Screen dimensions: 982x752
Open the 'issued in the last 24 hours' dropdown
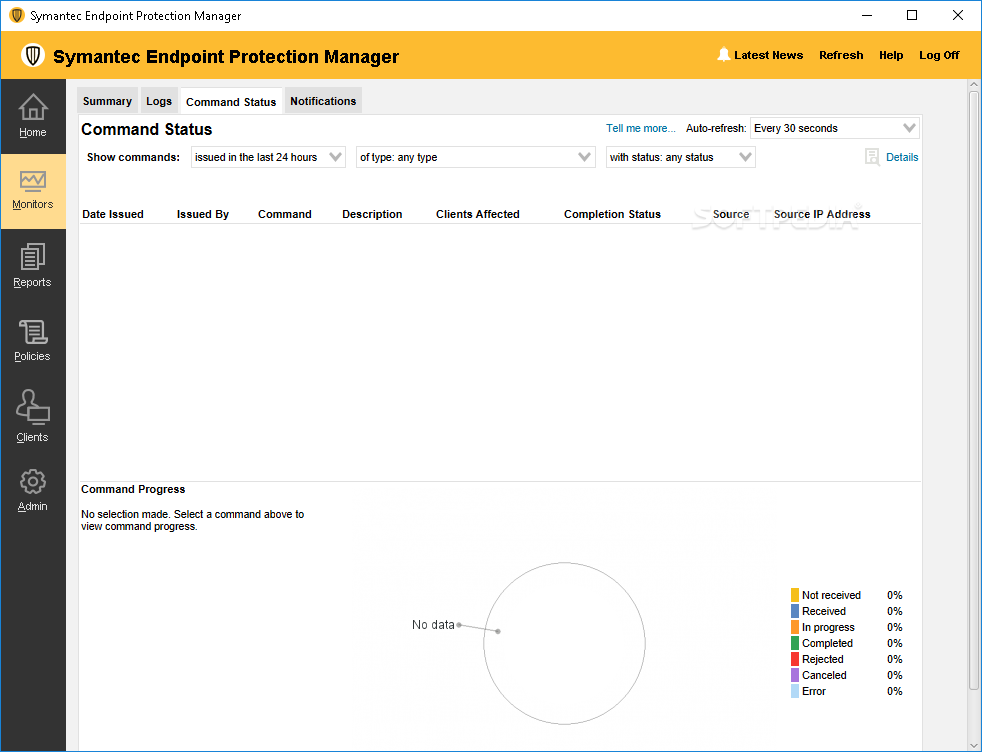(x=268, y=157)
